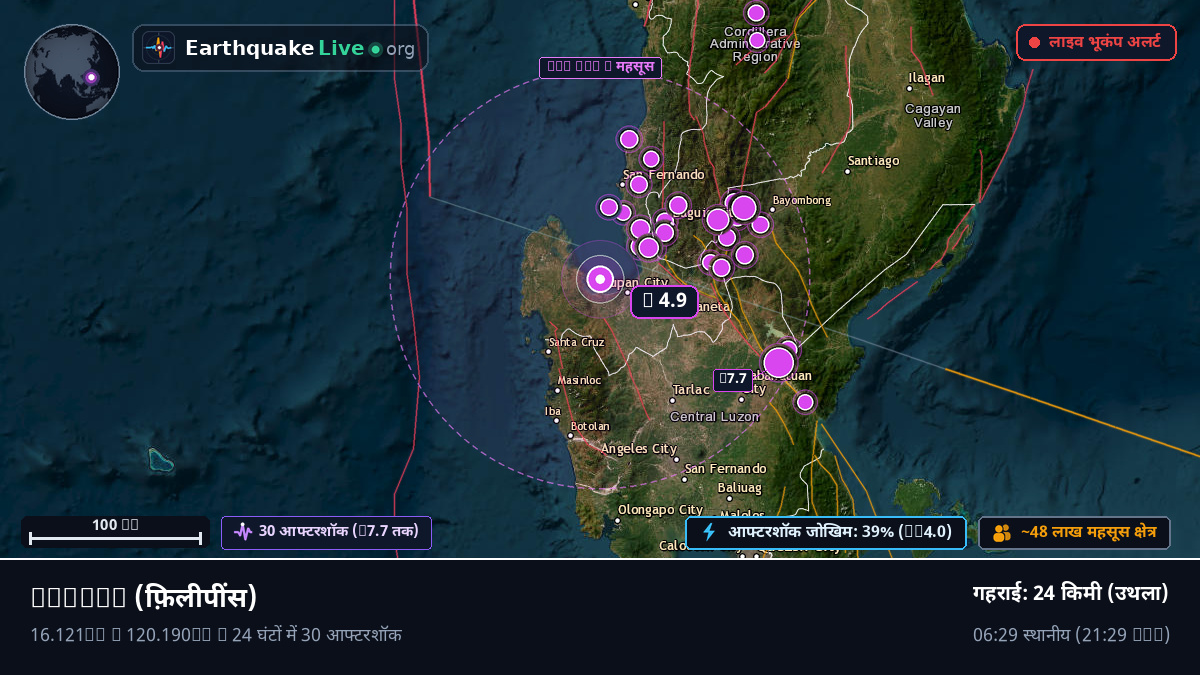Click the Iba town label
The image size is (1200, 675).
pyautogui.click(x=552, y=411)
